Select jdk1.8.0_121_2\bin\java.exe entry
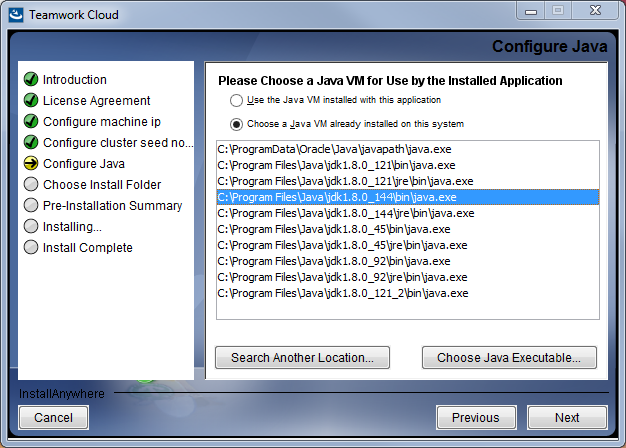The height and width of the screenshot is (448, 626). (x=408, y=293)
